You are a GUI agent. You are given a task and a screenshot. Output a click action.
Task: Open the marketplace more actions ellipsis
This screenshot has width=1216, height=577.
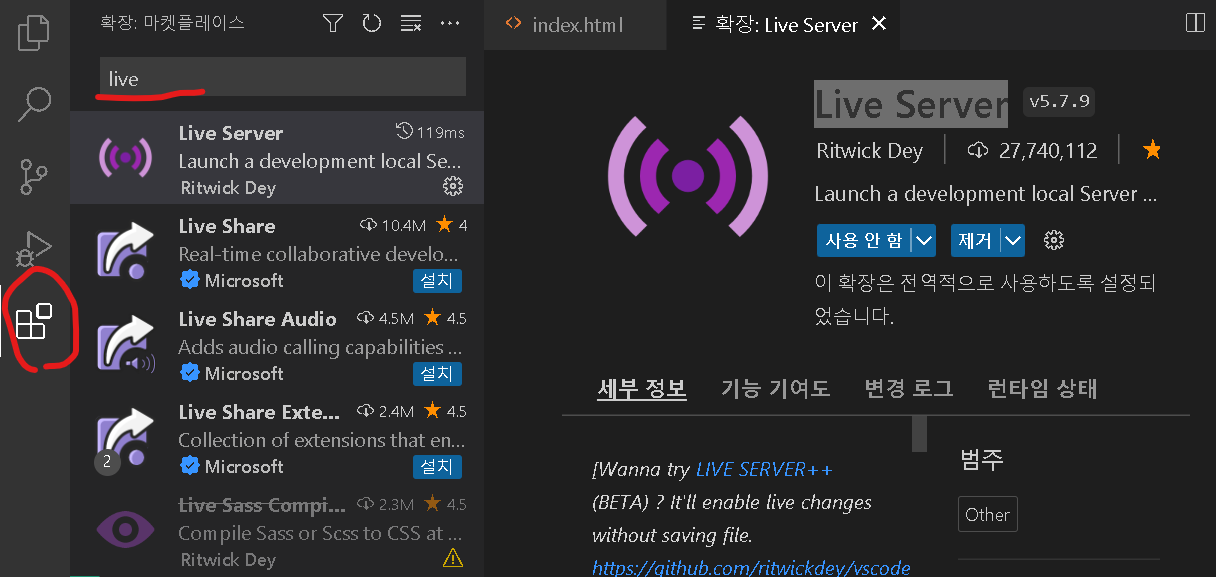450,23
